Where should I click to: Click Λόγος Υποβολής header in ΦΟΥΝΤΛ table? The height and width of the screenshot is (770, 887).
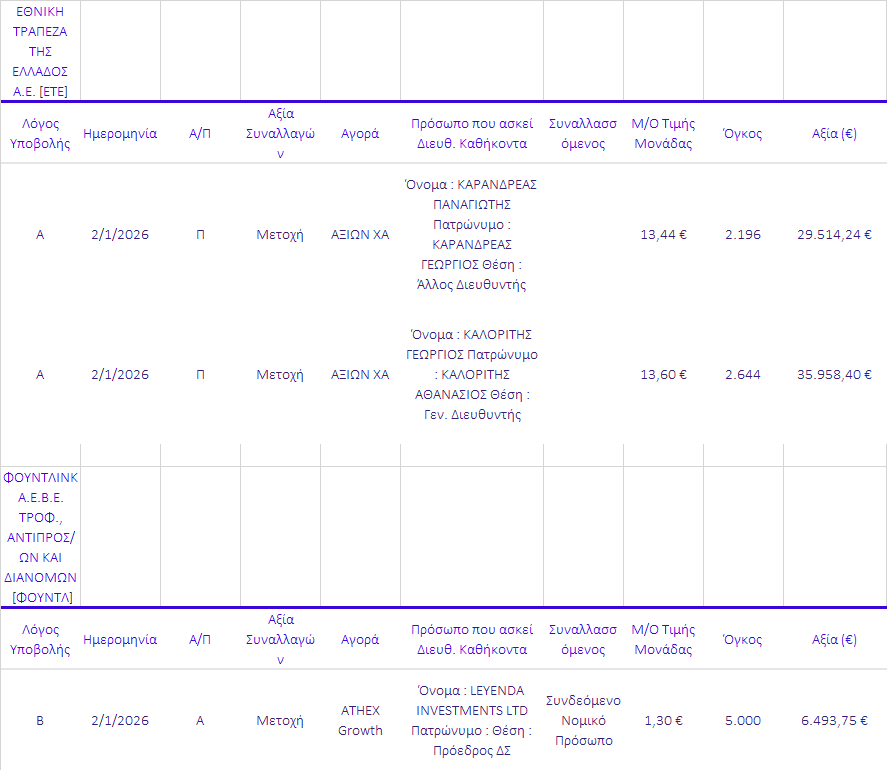tap(40, 639)
